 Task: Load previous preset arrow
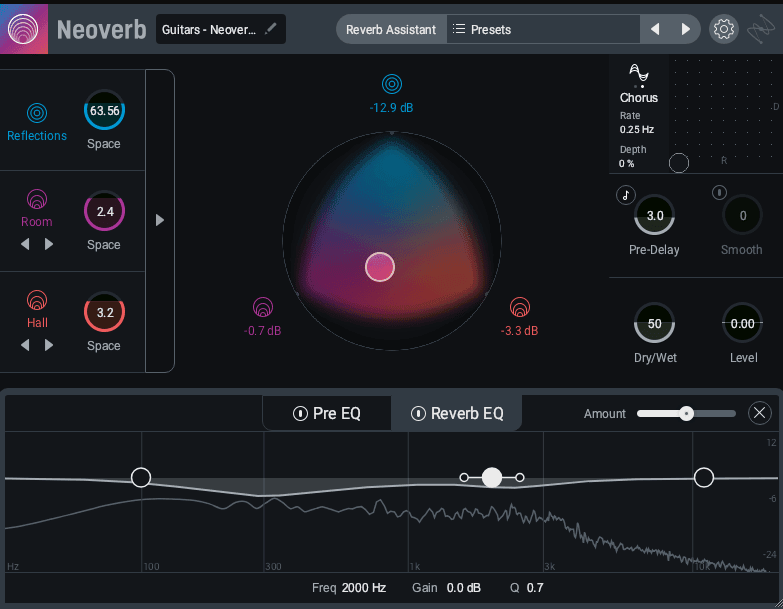click(x=655, y=29)
